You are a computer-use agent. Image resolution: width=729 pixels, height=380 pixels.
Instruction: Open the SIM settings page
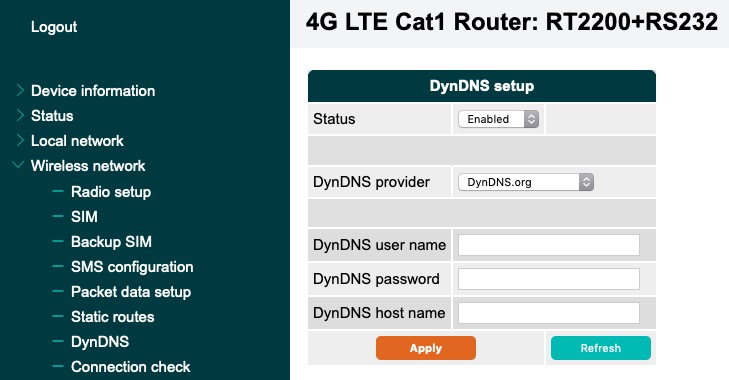(84, 217)
